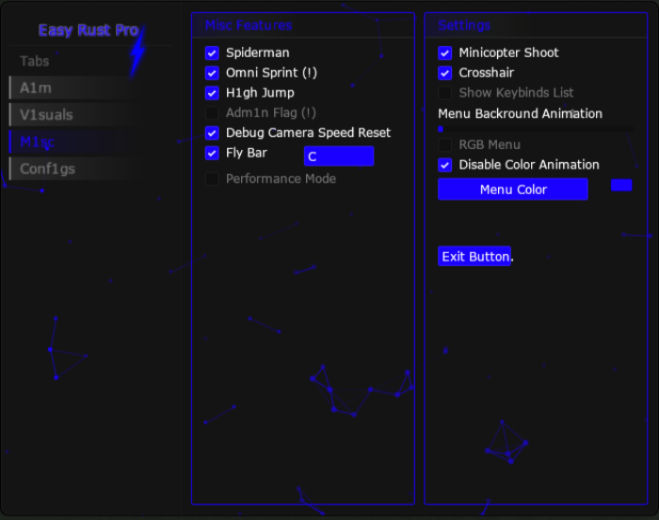Uncheck Disable Color Animation
This screenshot has width=659, height=520.
(x=445, y=165)
